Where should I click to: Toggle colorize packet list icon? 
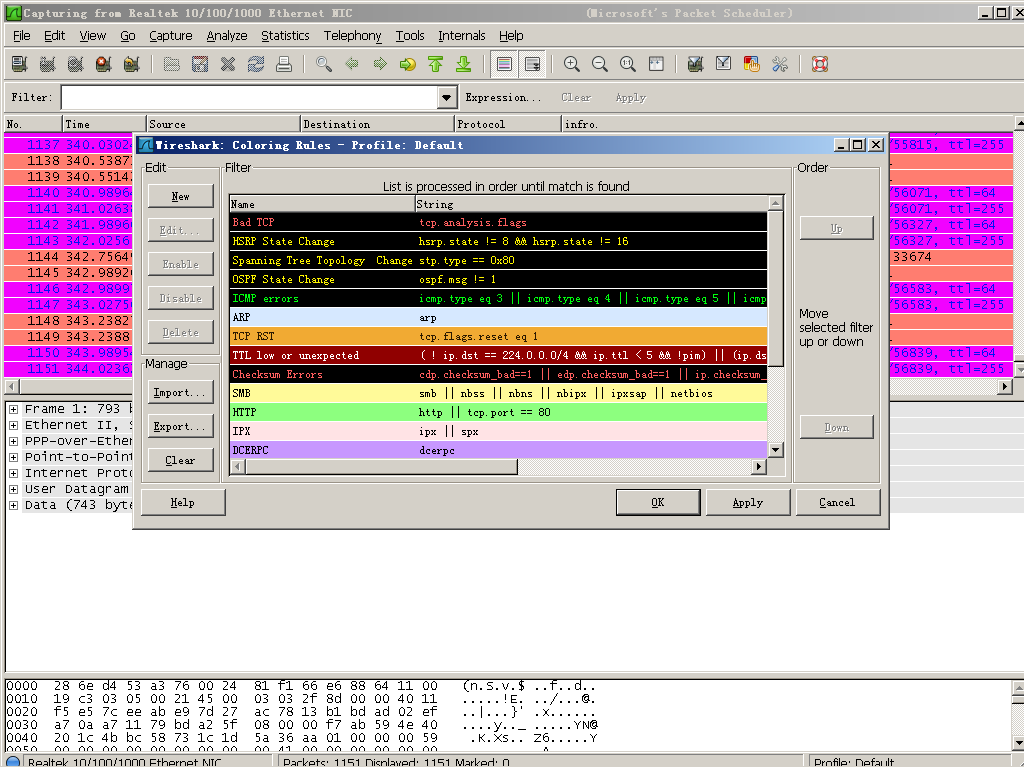click(504, 64)
